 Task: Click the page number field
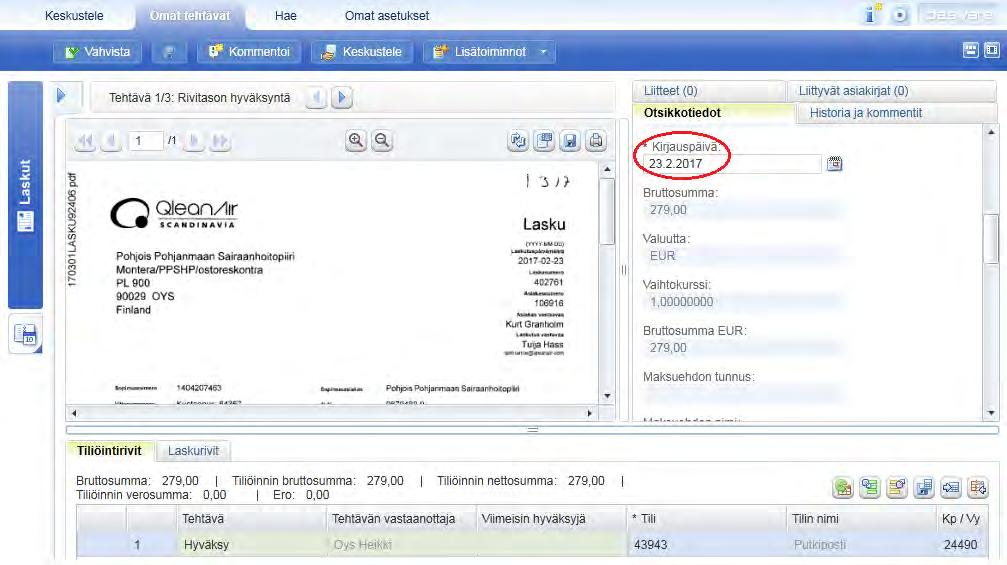145,141
